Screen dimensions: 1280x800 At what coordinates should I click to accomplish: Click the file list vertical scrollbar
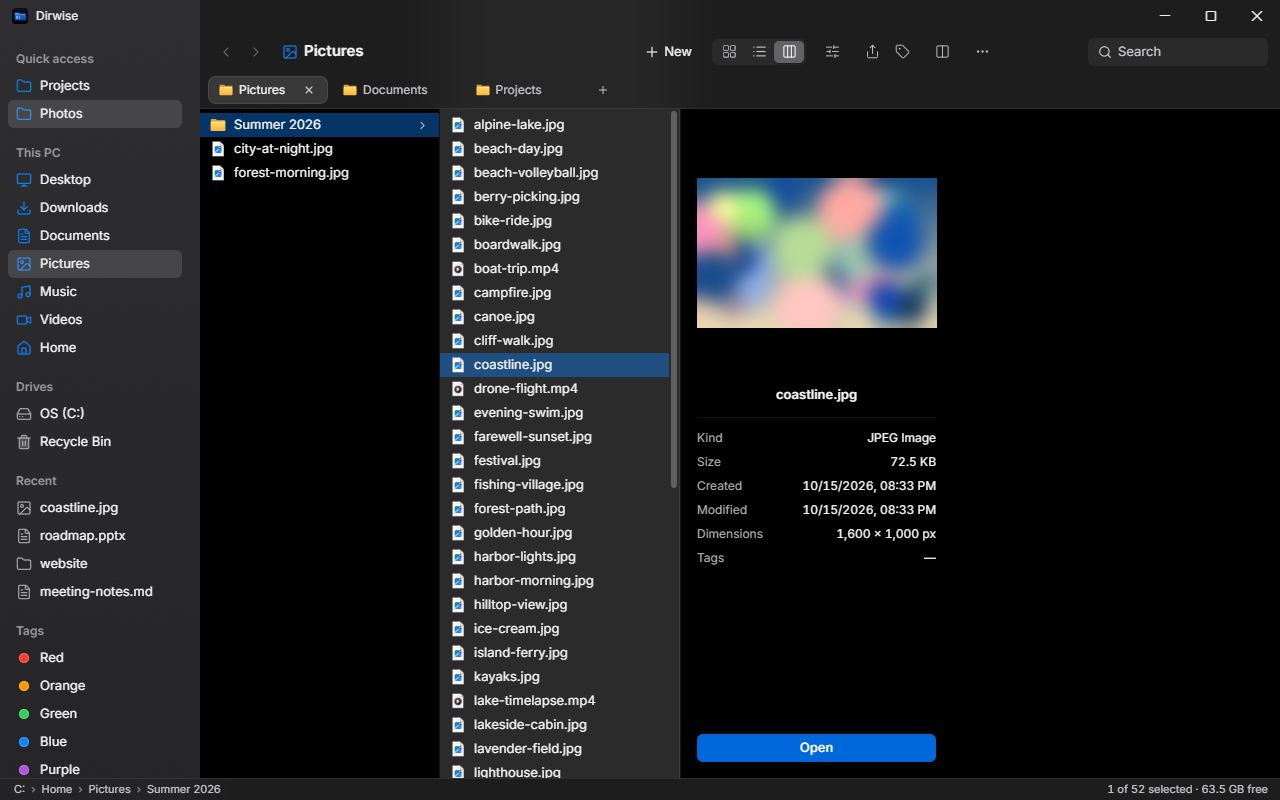point(674,300)
